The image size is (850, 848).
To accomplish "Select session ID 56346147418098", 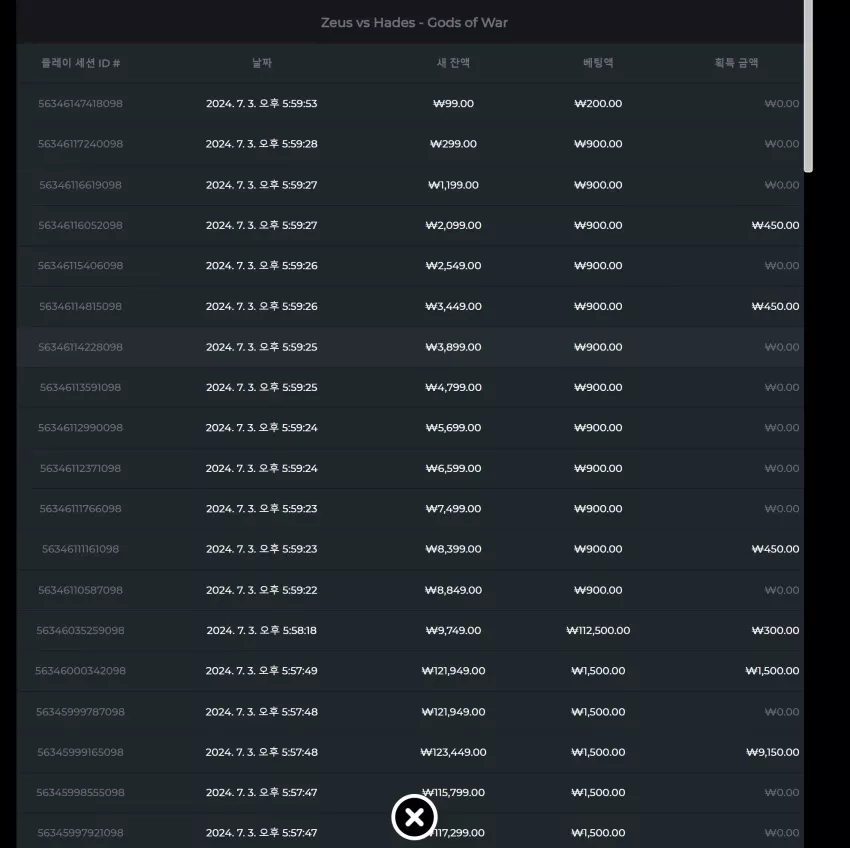I will coord(80,104).
